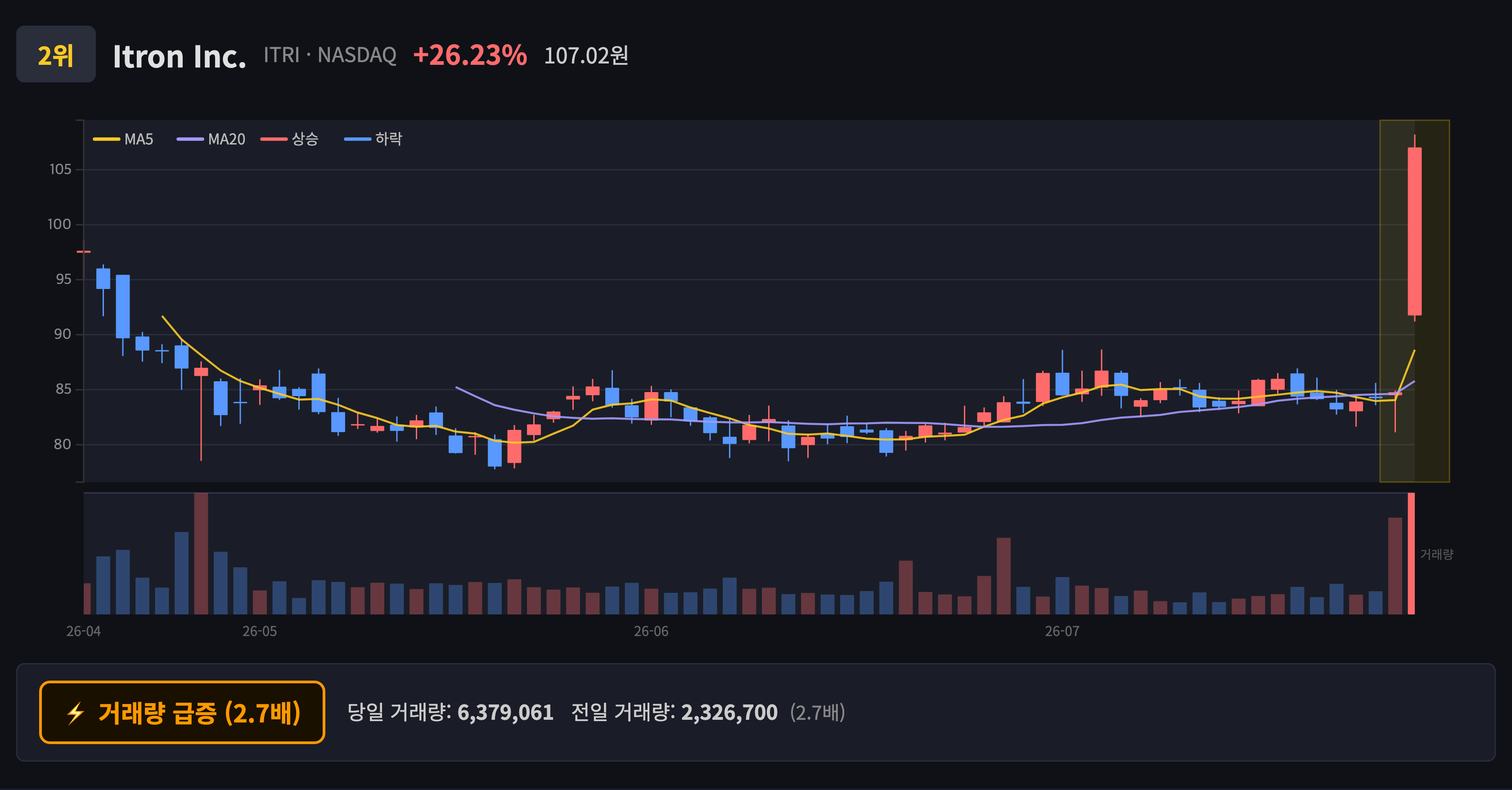This screenshot has height=790, width=1512.
Task: Click the 26-05 date axis label
Action: click(260, 632)
